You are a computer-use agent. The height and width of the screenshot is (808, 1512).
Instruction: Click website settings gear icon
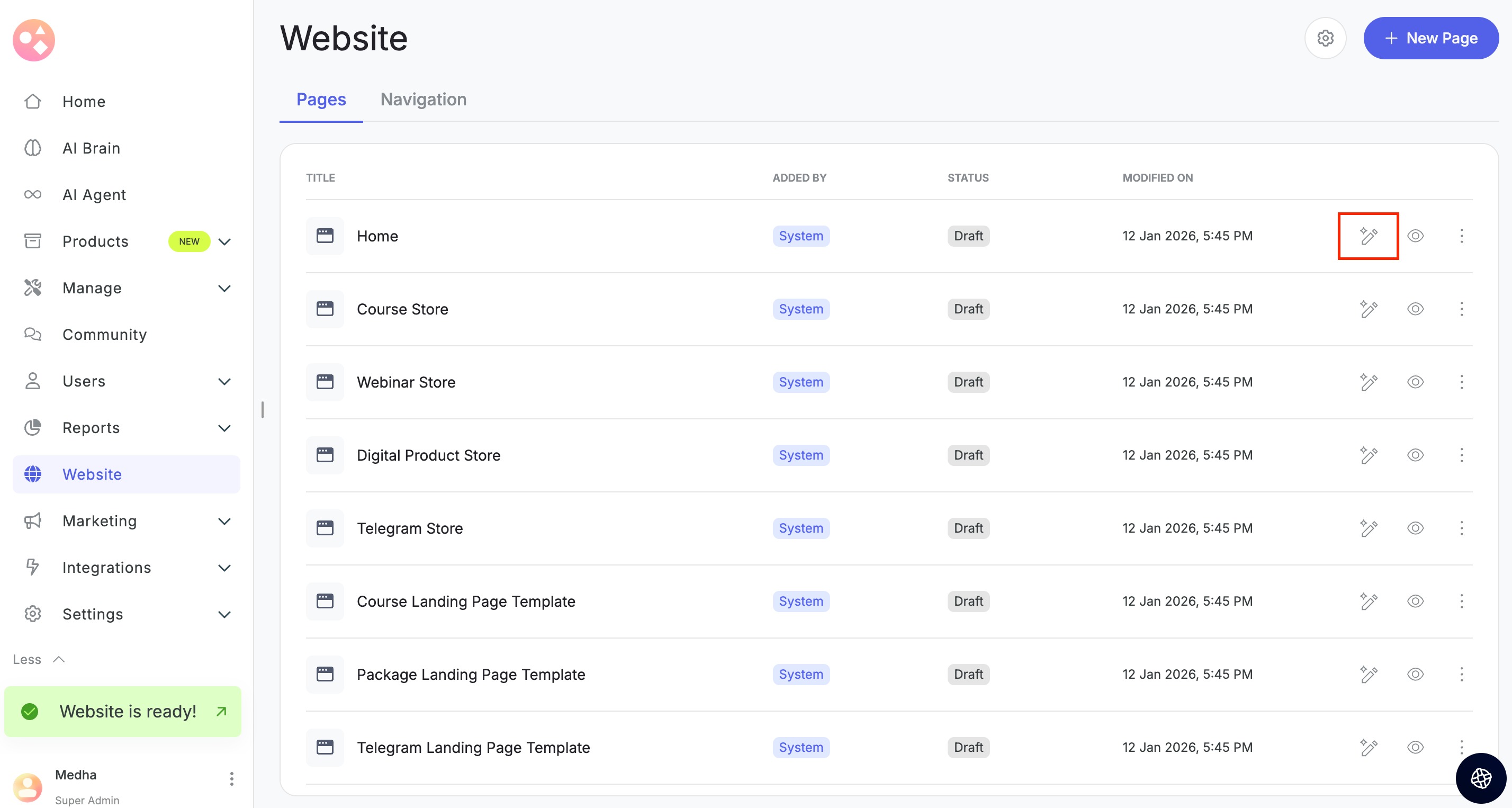click(x=1325, y=38)
